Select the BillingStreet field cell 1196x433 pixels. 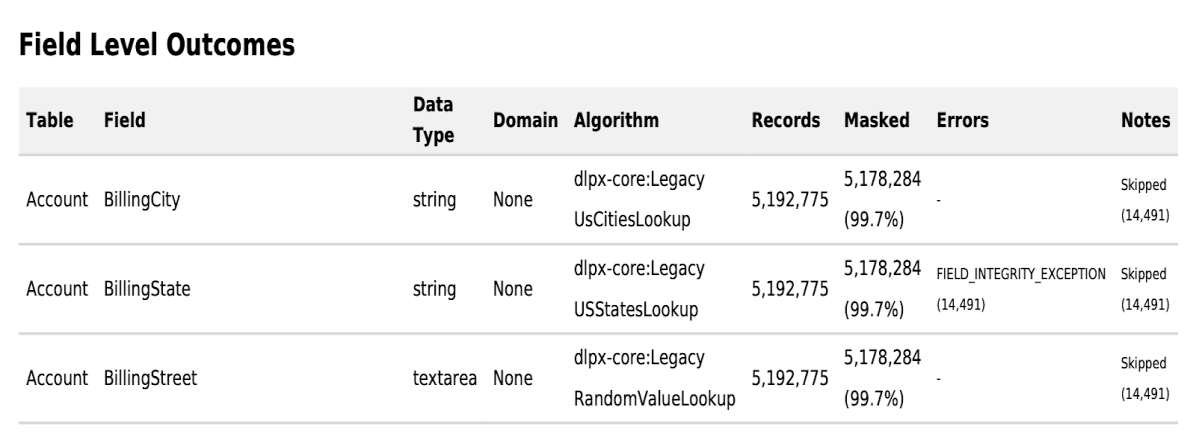click(x=150, y=379)
